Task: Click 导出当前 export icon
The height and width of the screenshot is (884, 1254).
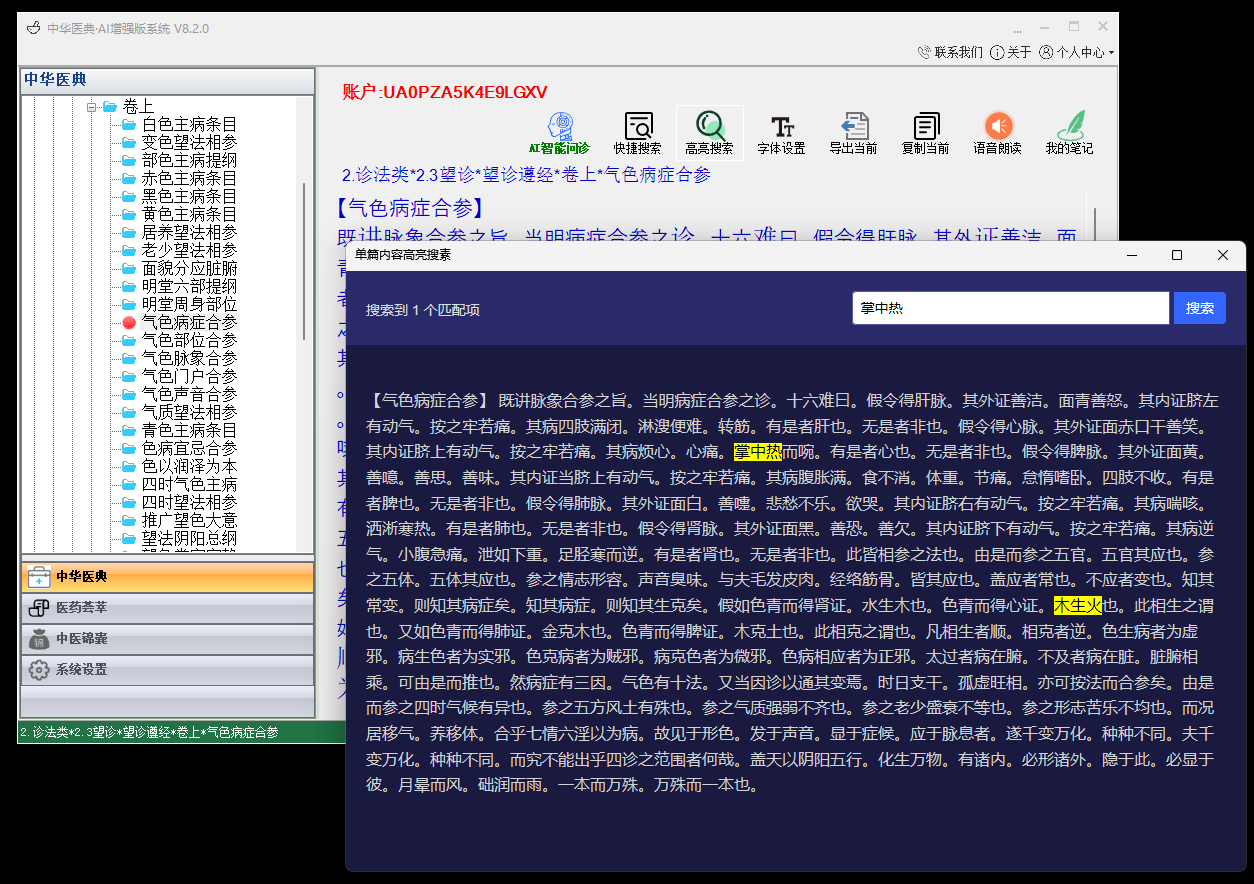Action: pyautogui.click(x=853, y=132)
